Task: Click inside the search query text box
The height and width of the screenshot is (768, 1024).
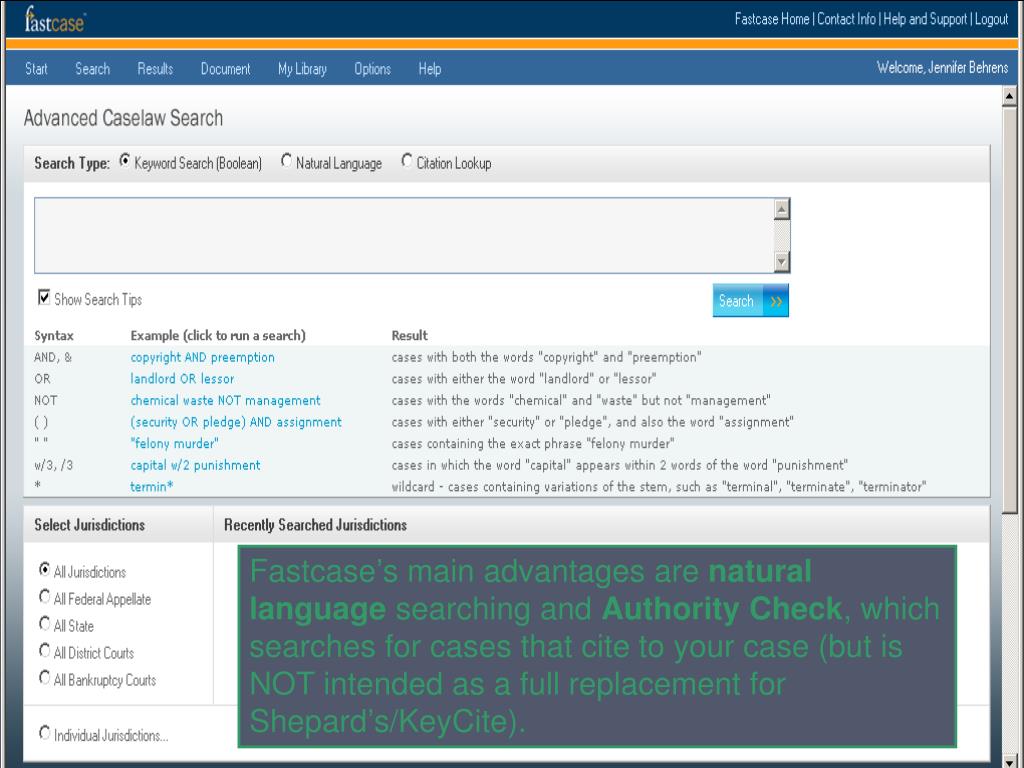Action: click(x=404, y=235)
